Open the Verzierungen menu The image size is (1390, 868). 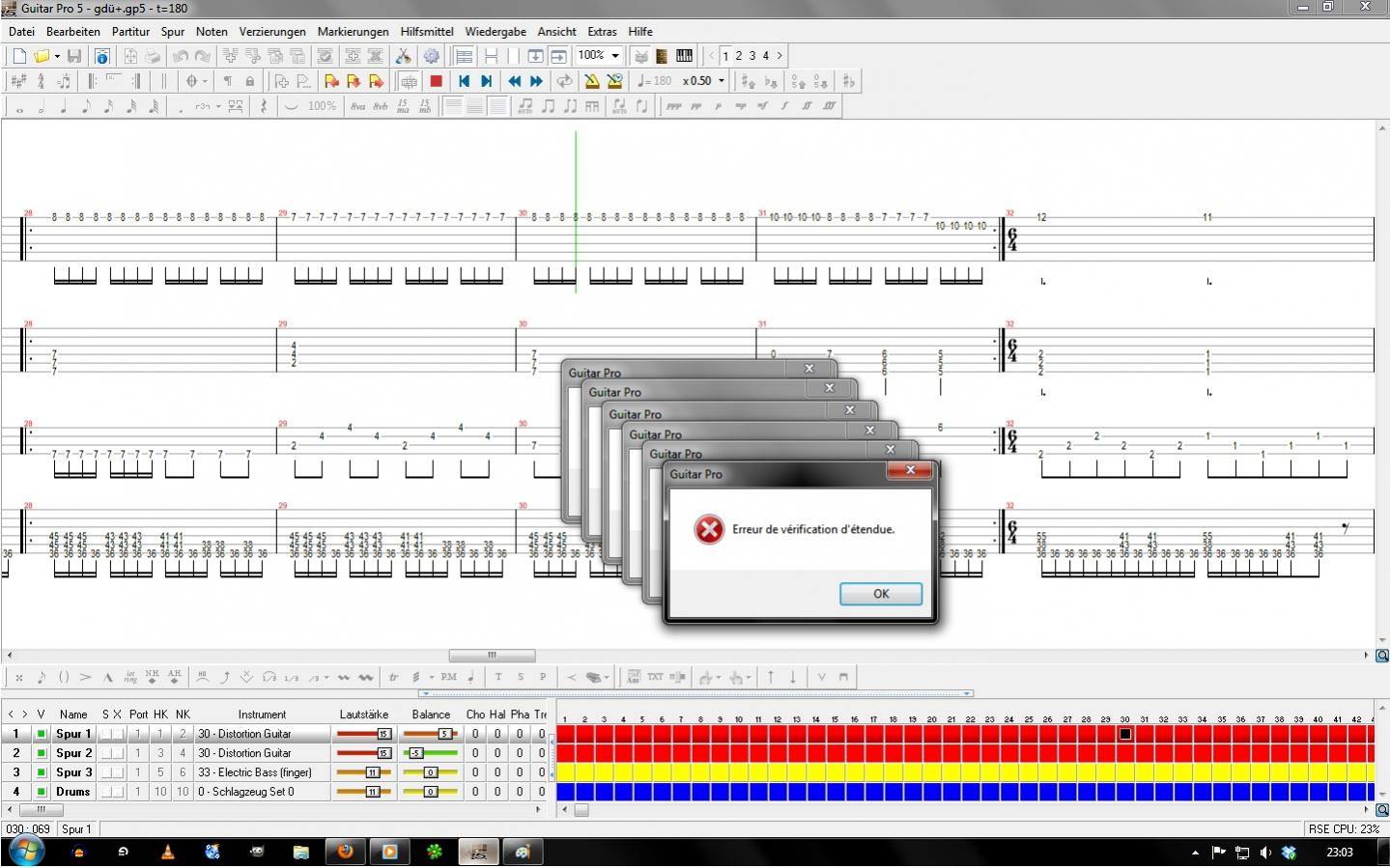[x=272, y=31]
